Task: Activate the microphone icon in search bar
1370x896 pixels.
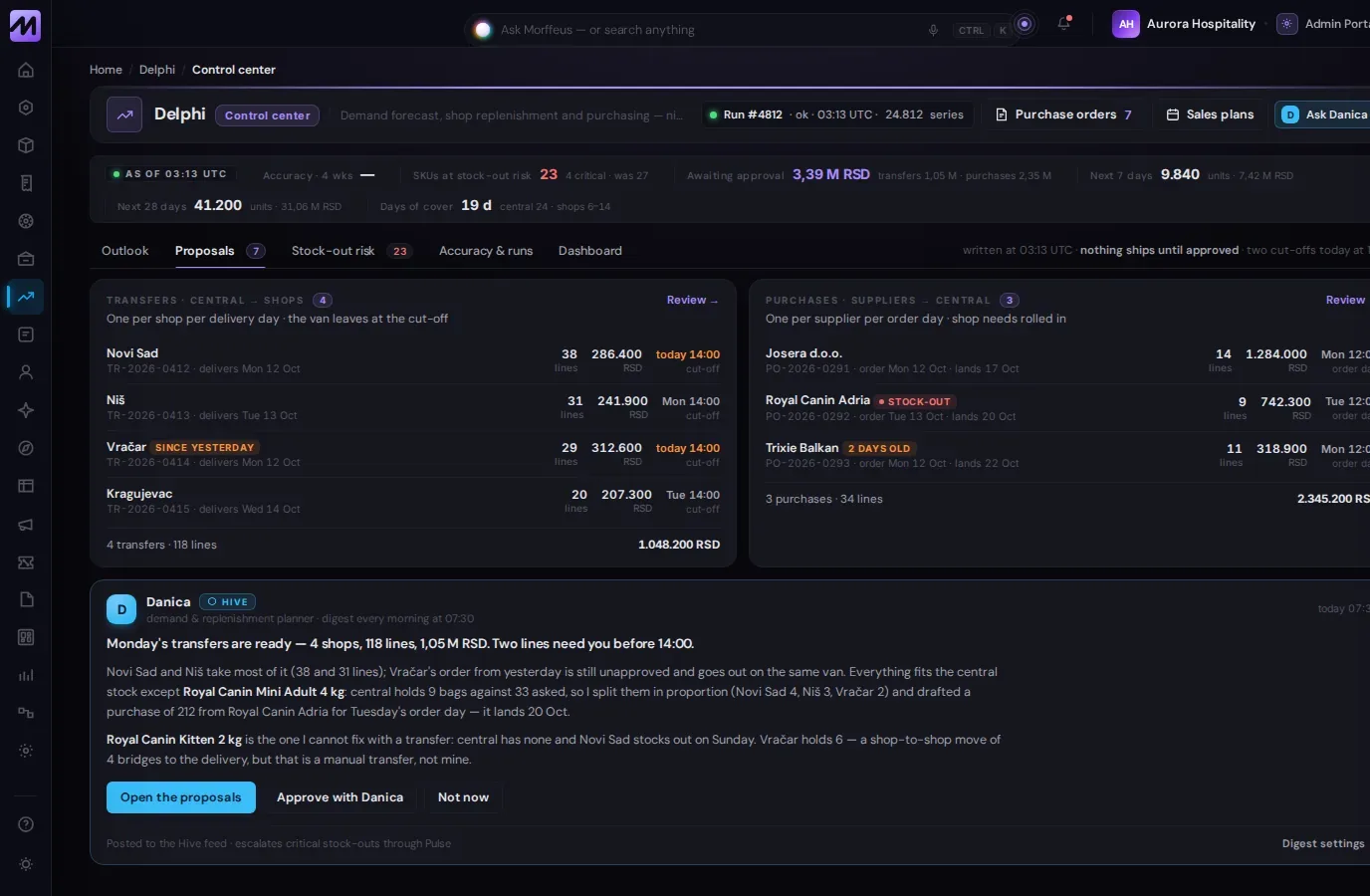Action: point(933,30)
